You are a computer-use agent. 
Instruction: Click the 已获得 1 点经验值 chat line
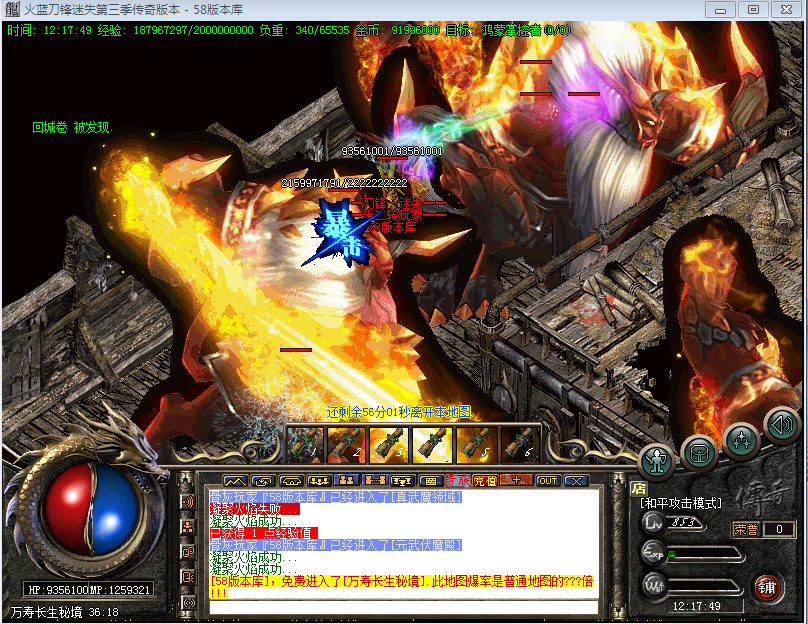(263, 533)
